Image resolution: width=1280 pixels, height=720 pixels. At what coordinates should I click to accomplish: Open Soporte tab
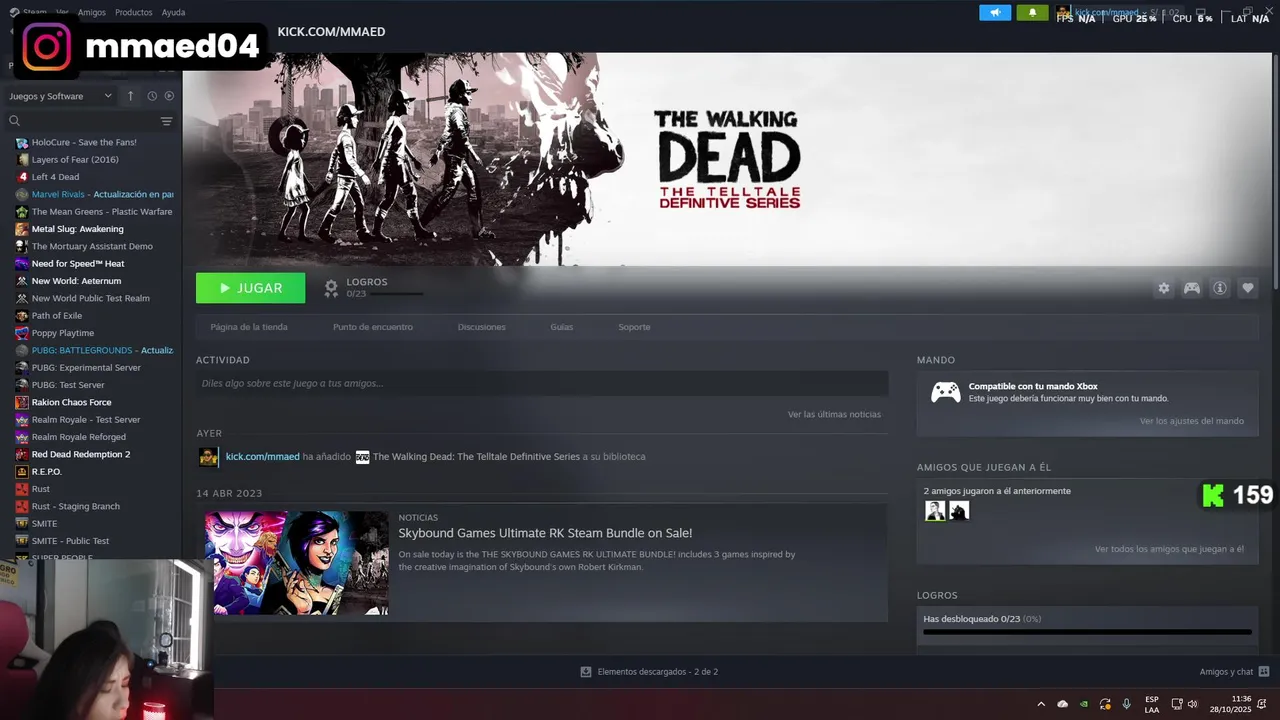click(x=634, y=327)
